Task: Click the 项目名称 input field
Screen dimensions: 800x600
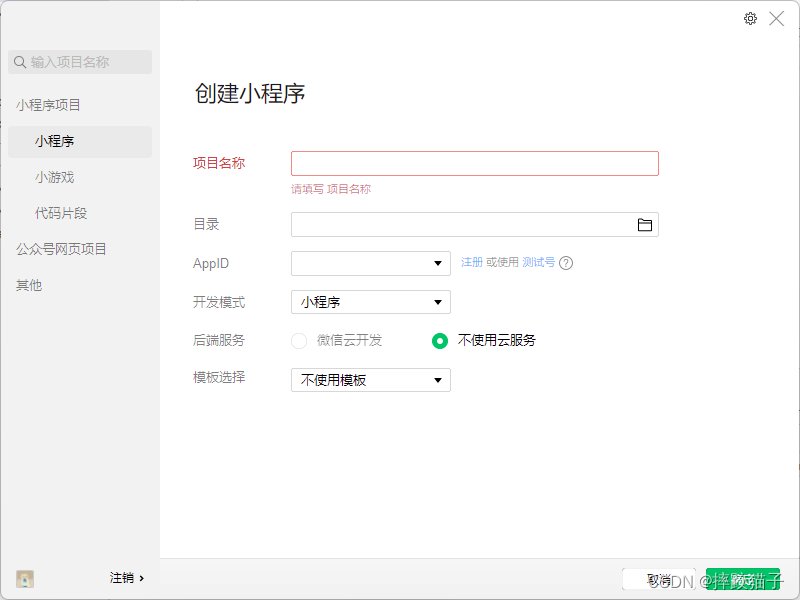Action: [474, 163]
